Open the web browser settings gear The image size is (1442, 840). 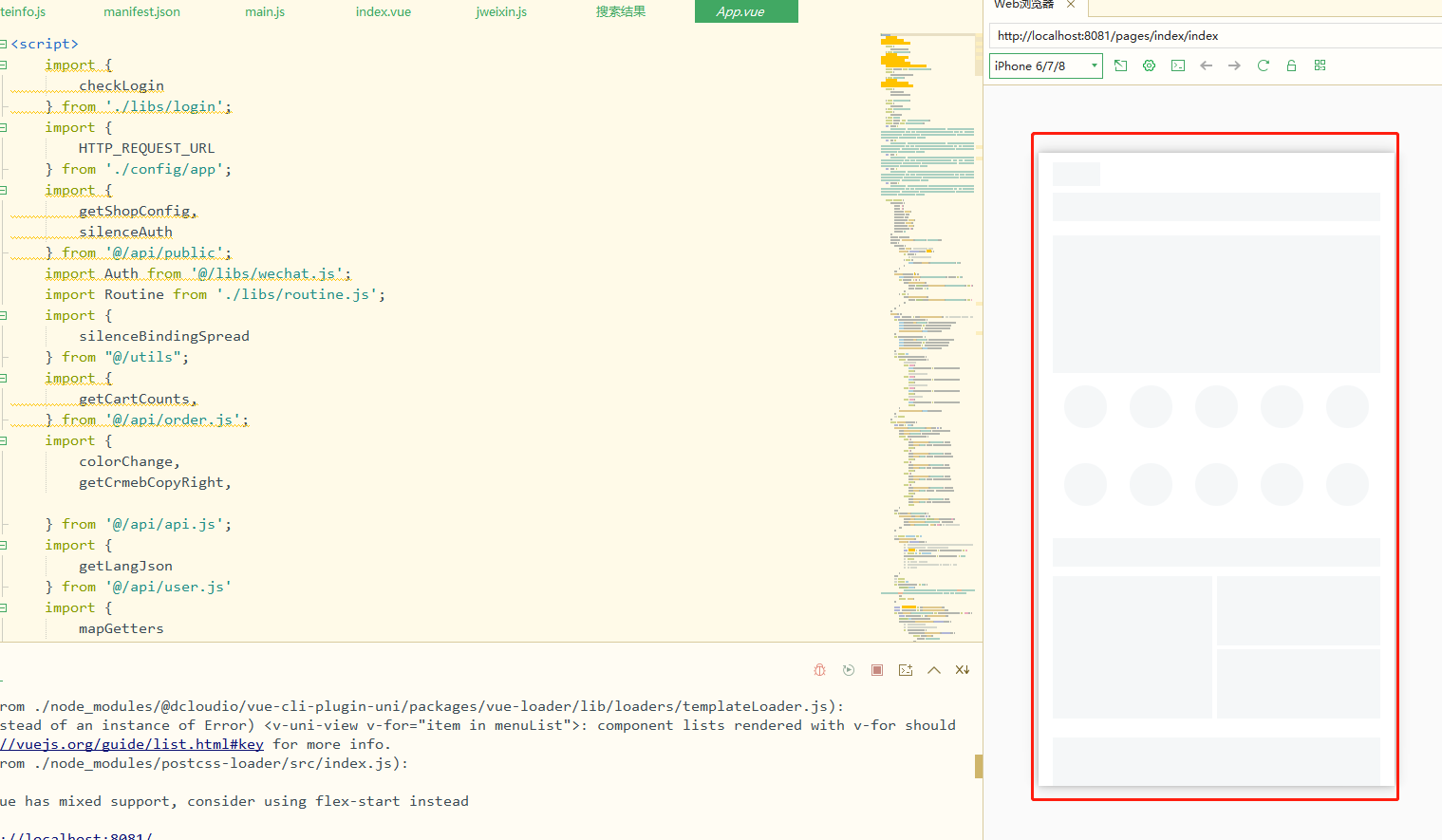[x=1150, y=65]
